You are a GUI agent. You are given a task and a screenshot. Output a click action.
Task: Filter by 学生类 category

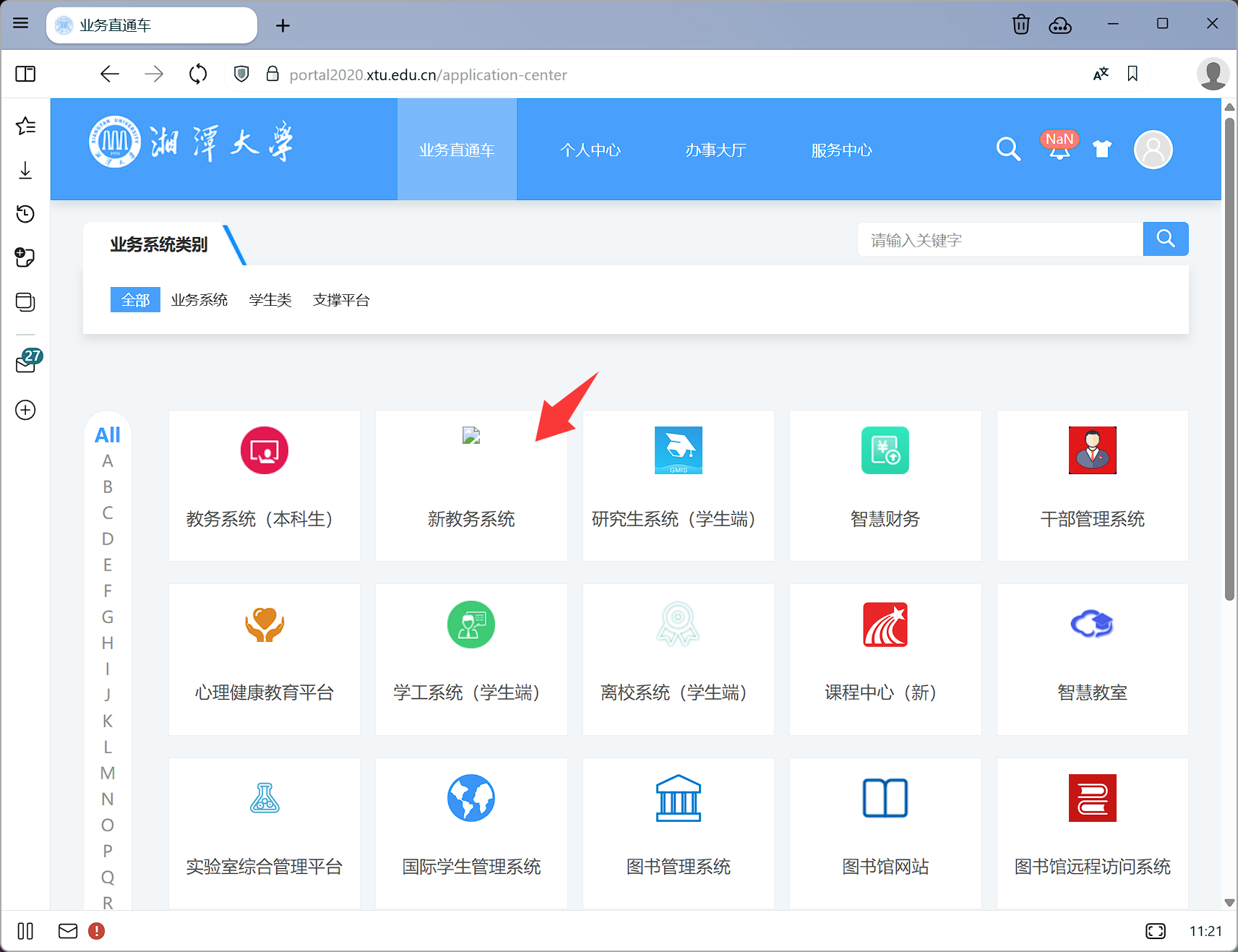(270, 300)
